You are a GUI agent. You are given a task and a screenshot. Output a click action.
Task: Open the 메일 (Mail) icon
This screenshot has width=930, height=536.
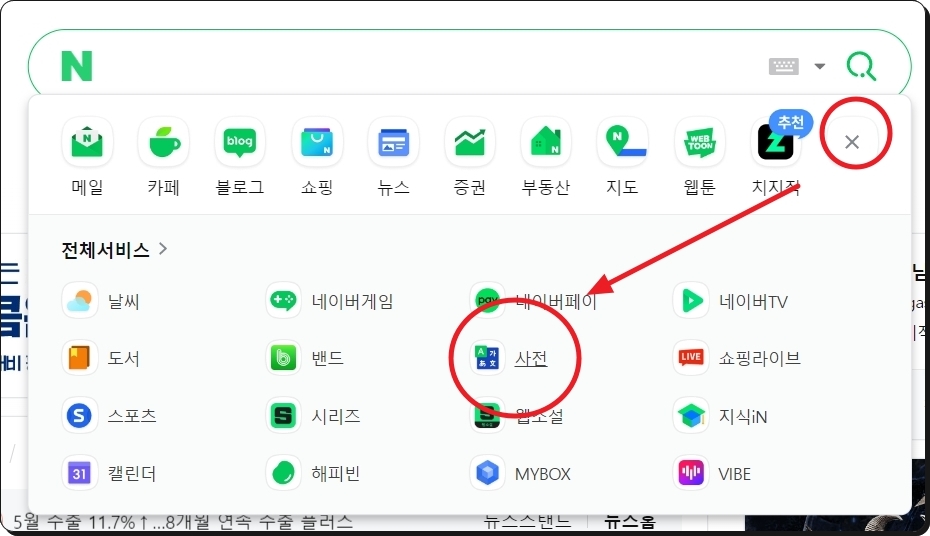[87, 142]
